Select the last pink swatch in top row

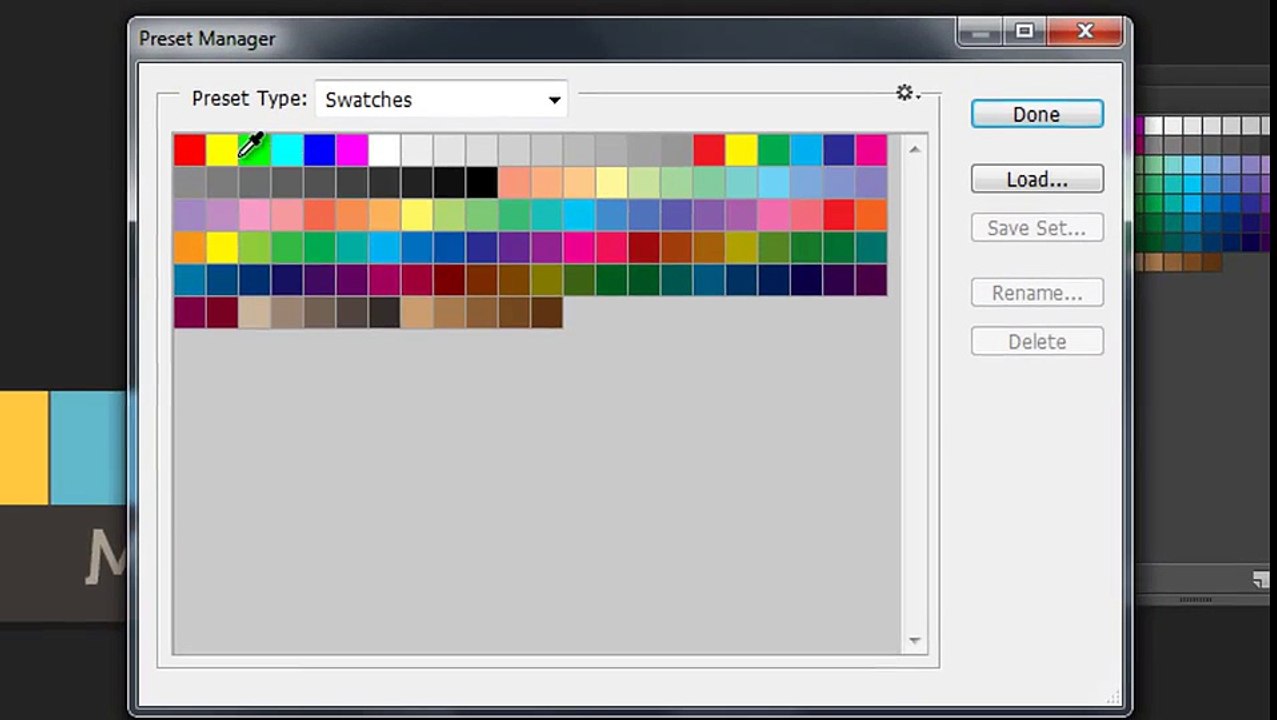[x=871, y=150]
